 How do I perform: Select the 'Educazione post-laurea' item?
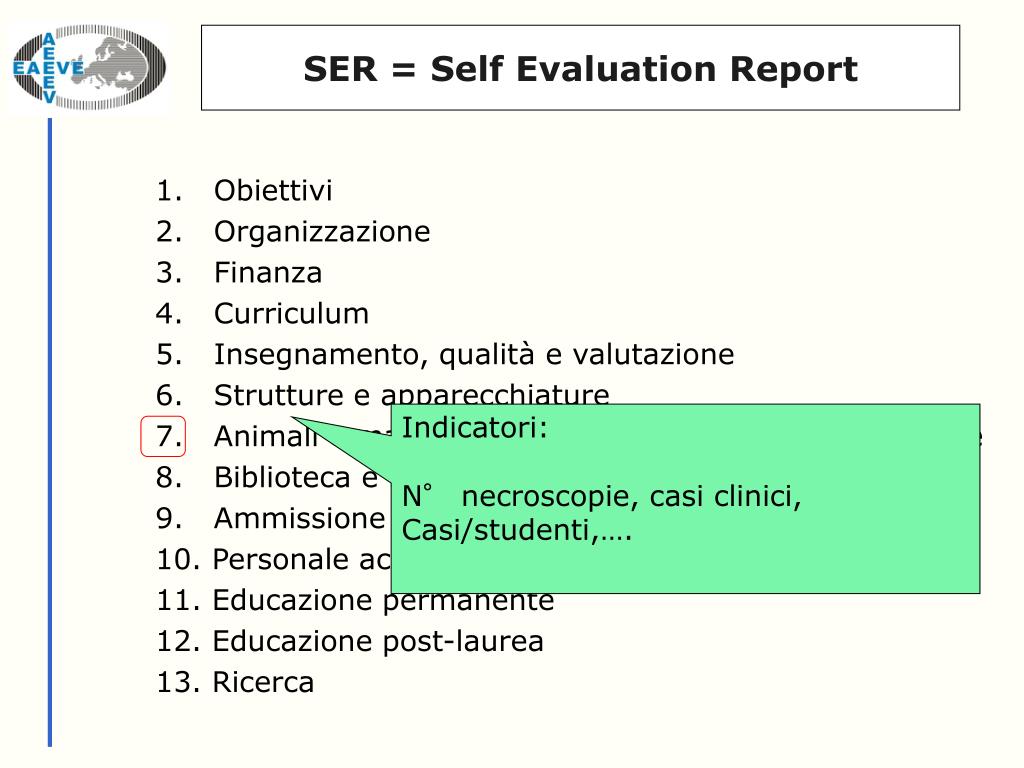click(378, 642)
